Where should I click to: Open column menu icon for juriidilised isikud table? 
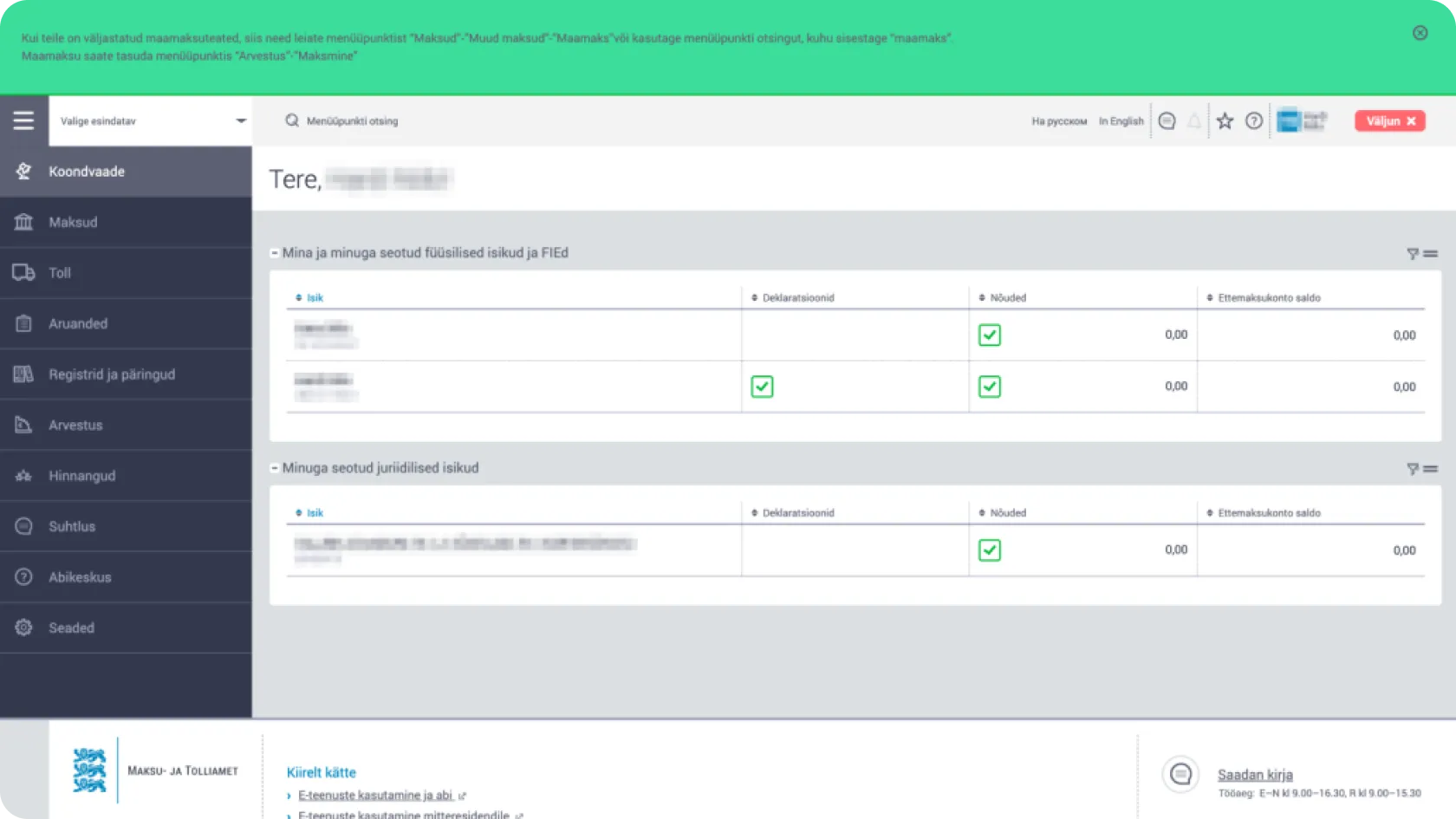(1431, 469)
